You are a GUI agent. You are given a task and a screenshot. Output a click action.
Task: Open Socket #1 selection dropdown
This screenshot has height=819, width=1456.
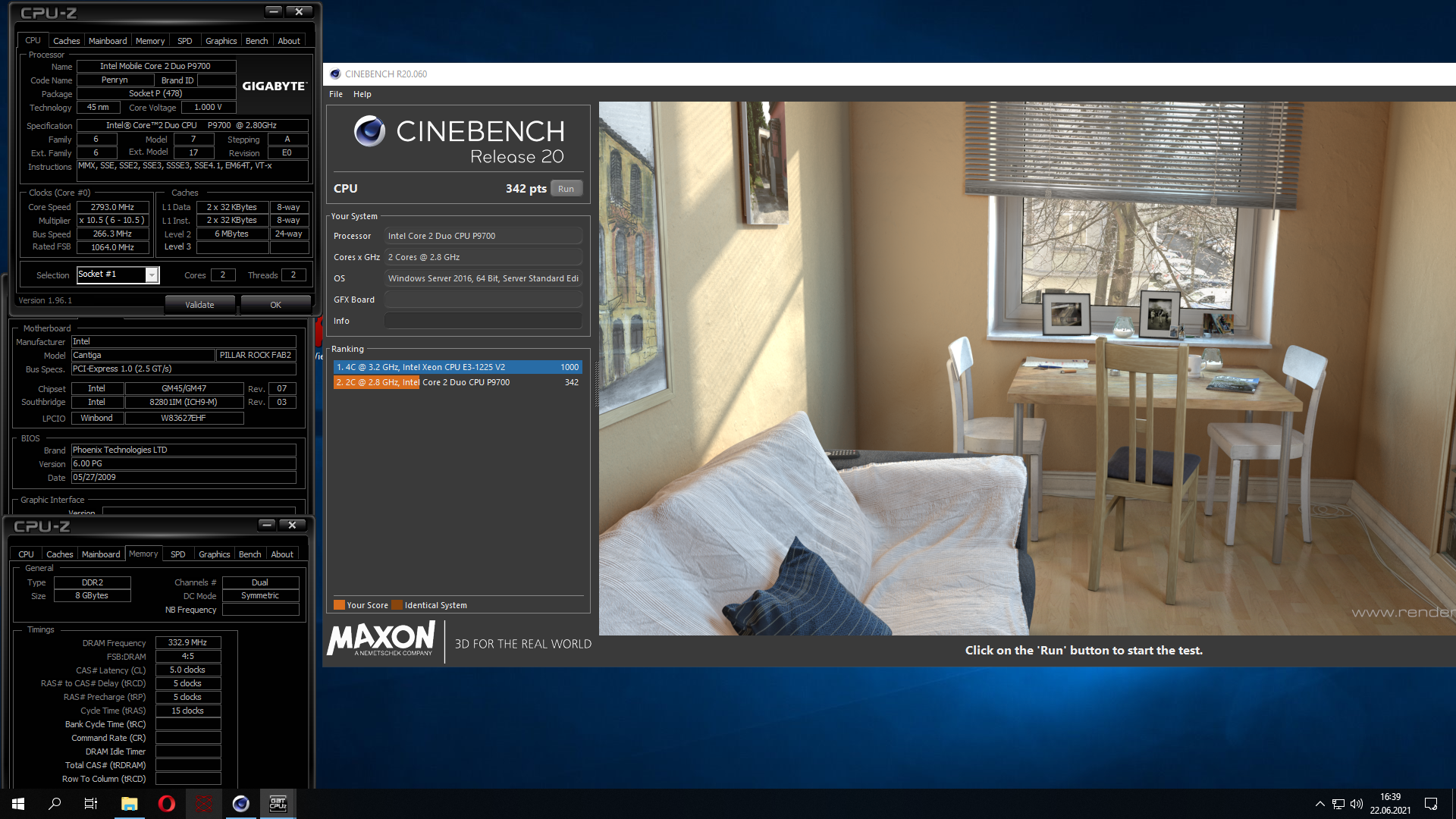152,275
